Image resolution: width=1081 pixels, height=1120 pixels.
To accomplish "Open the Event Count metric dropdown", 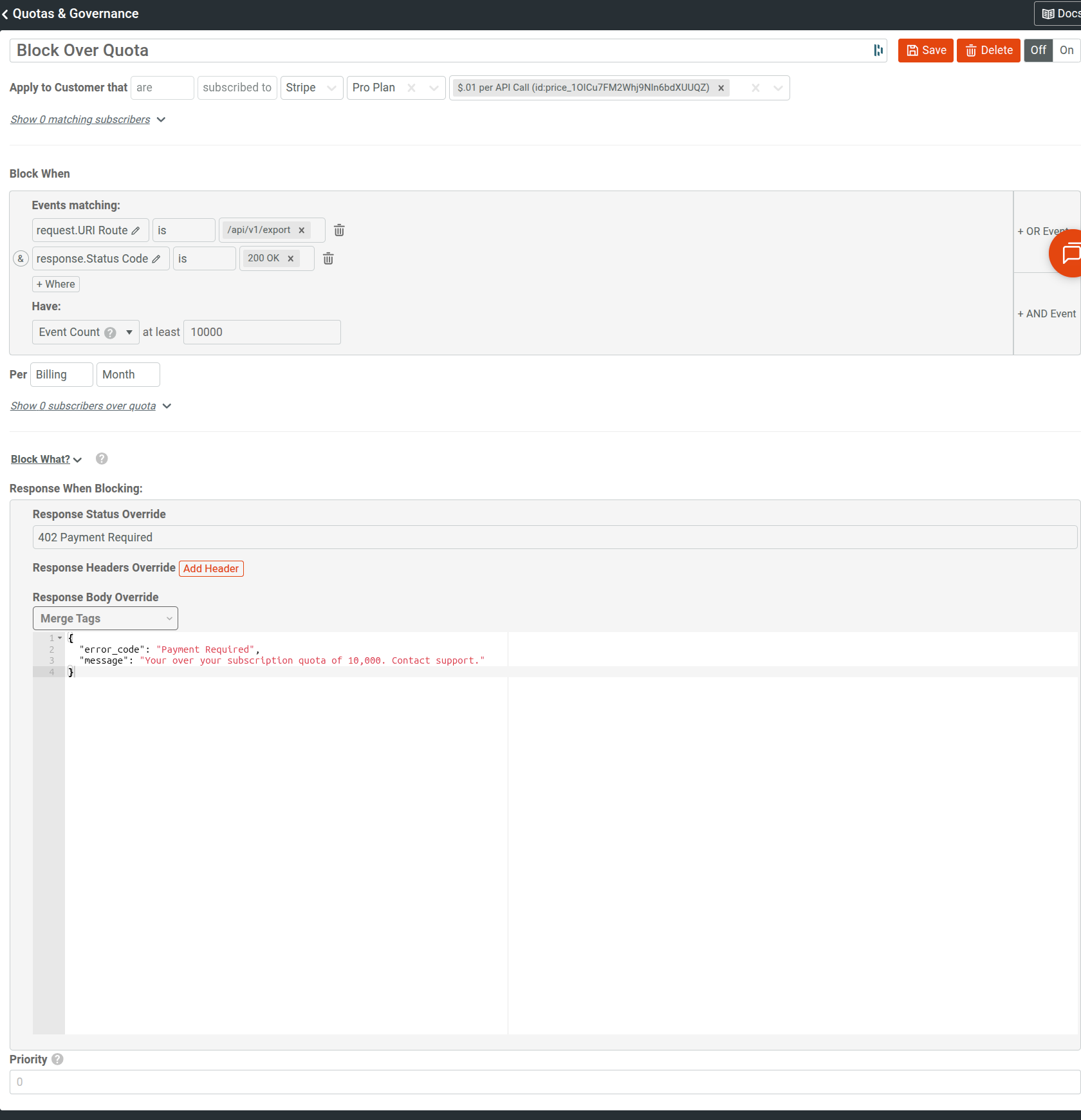I will pyautogui.click(x=129, y=332).
